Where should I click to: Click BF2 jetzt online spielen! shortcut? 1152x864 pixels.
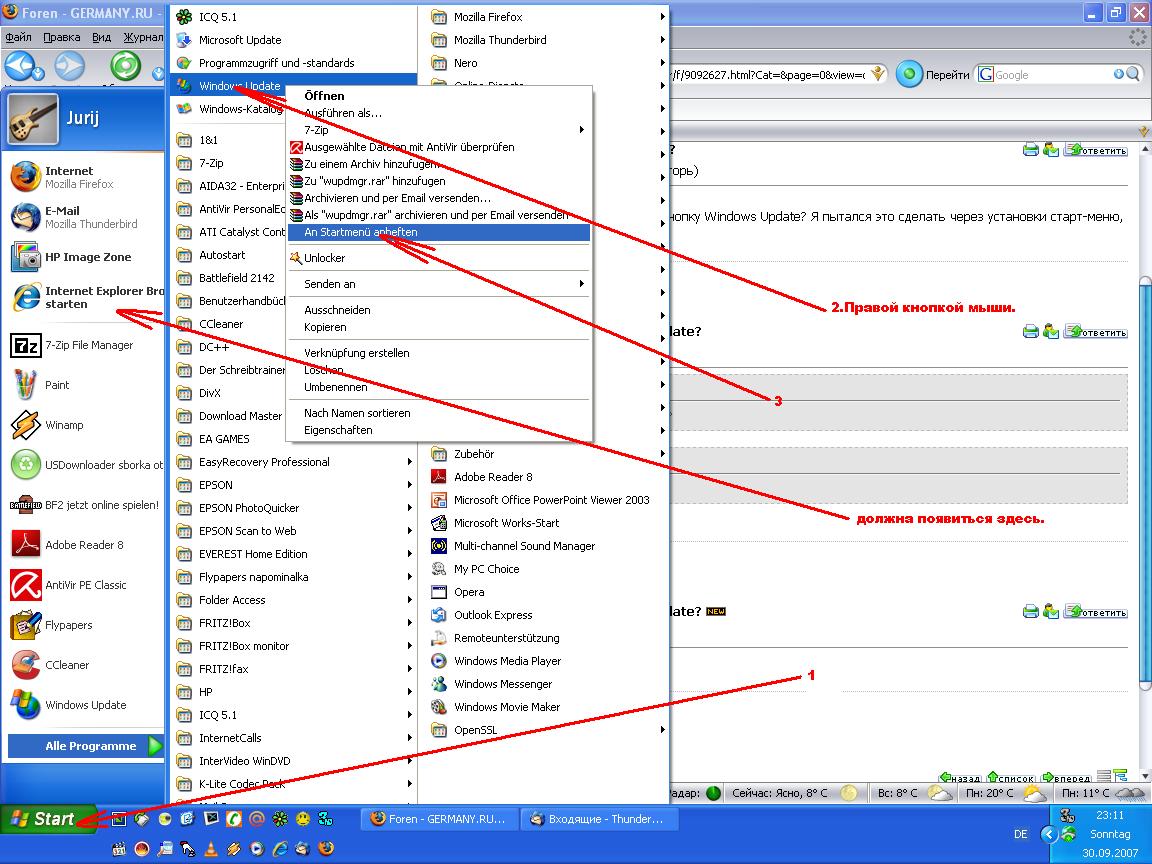82,505
